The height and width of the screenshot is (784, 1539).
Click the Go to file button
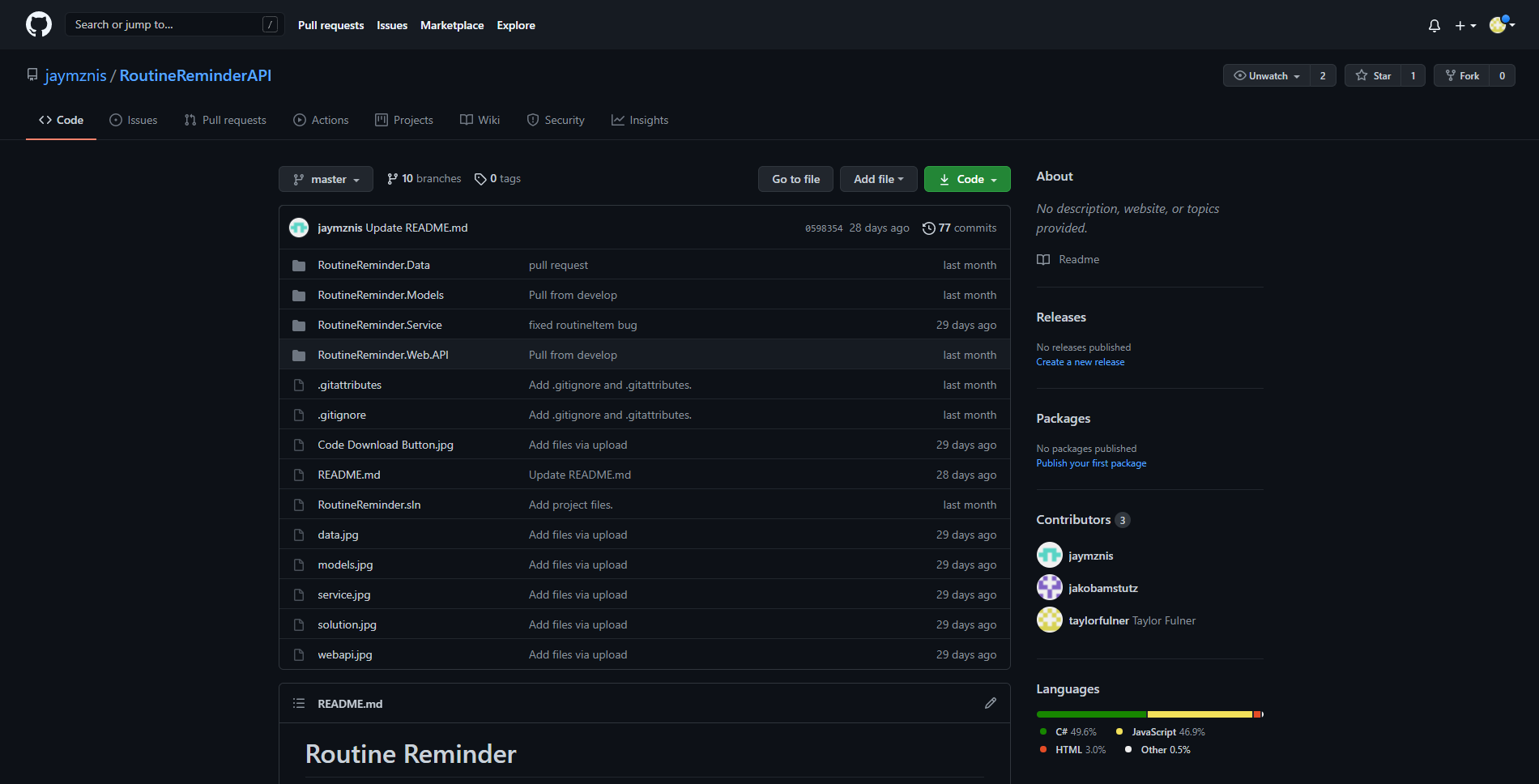click(x=795, y=179)
